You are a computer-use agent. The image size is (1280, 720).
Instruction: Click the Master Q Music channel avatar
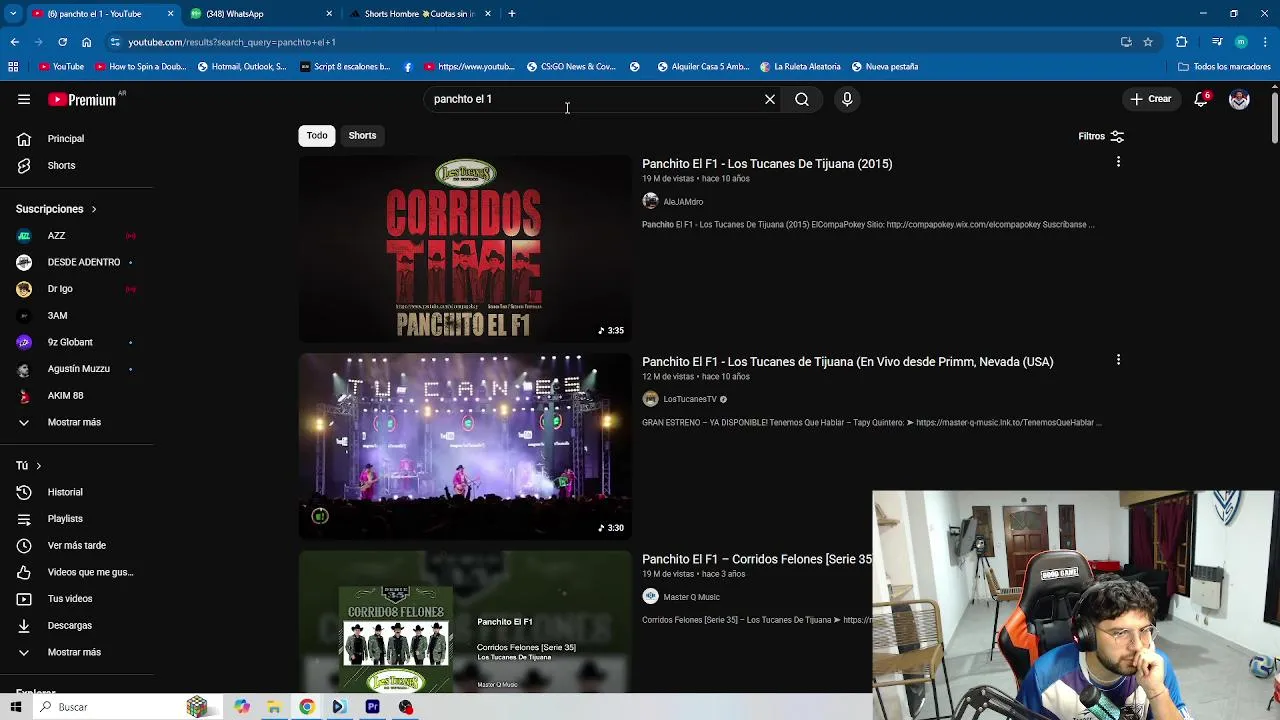coord(650,596)
